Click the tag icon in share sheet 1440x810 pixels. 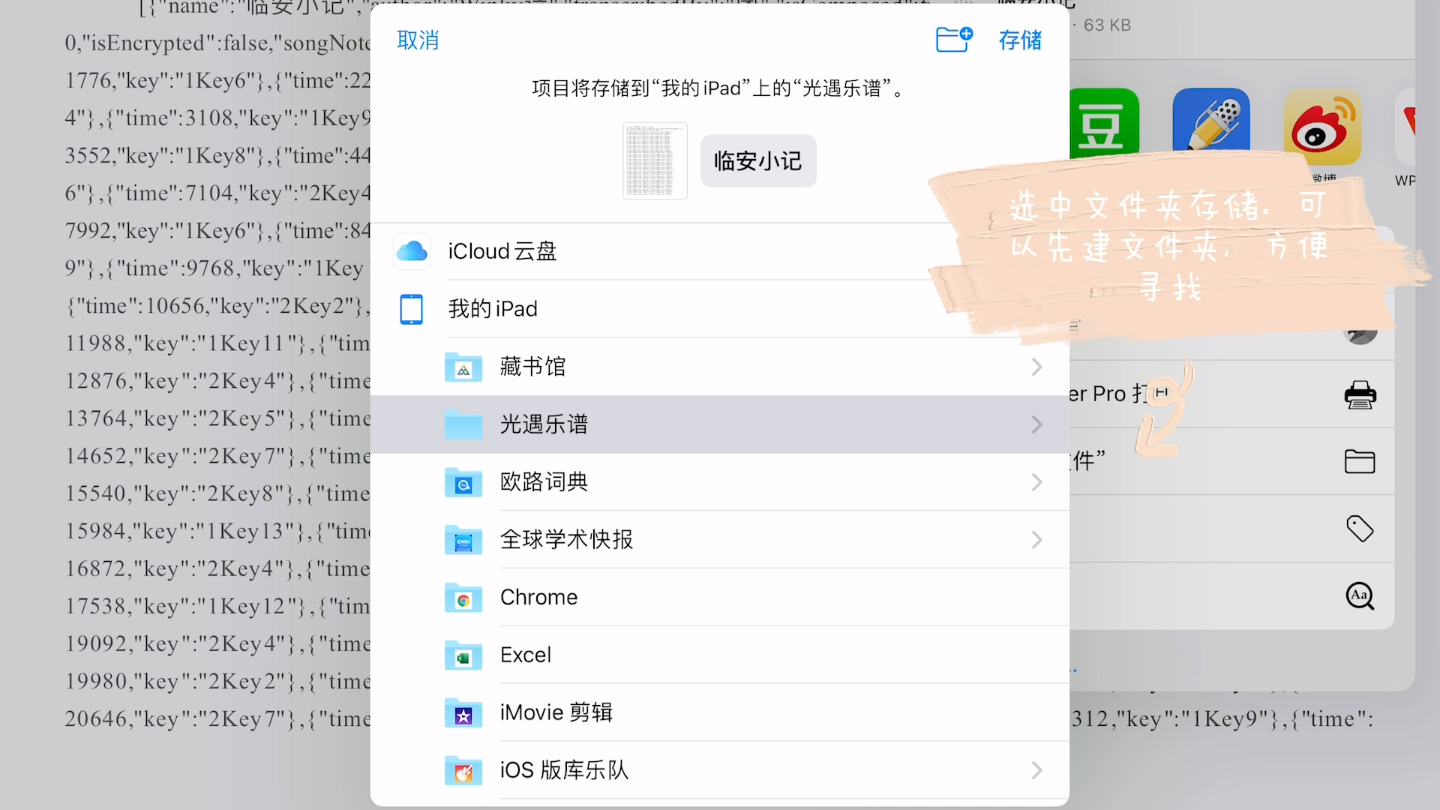click(1360, 528)
